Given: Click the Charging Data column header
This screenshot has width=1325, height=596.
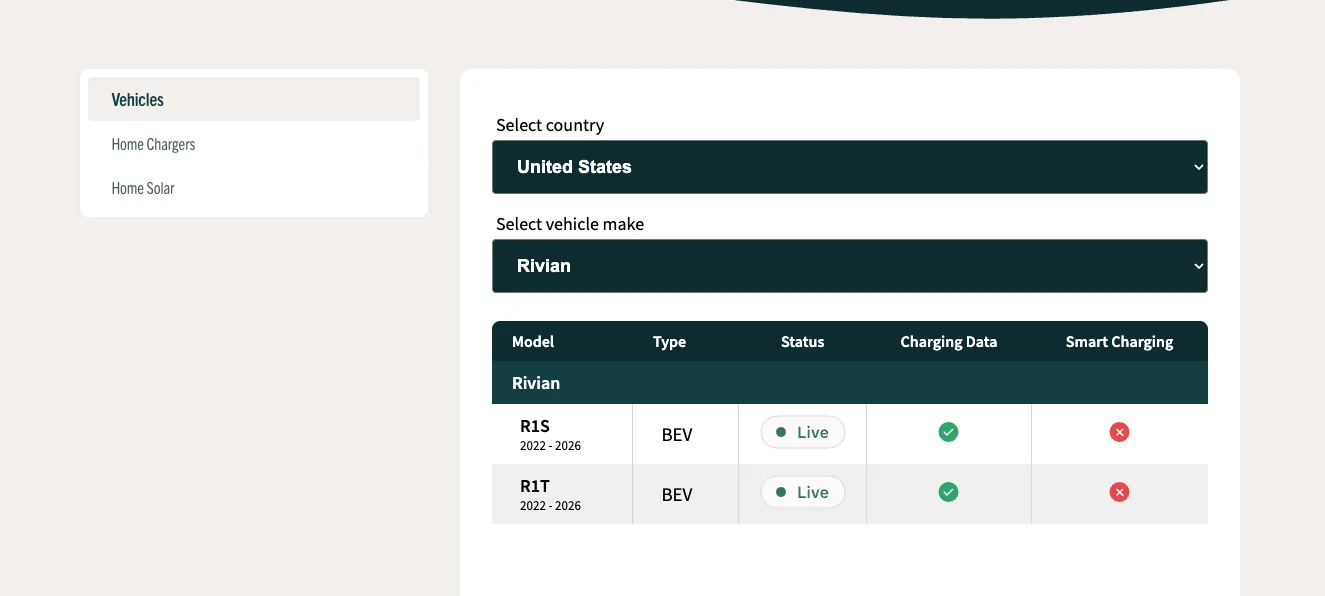Looking at the screenshot, I should (x=949, y=342).
